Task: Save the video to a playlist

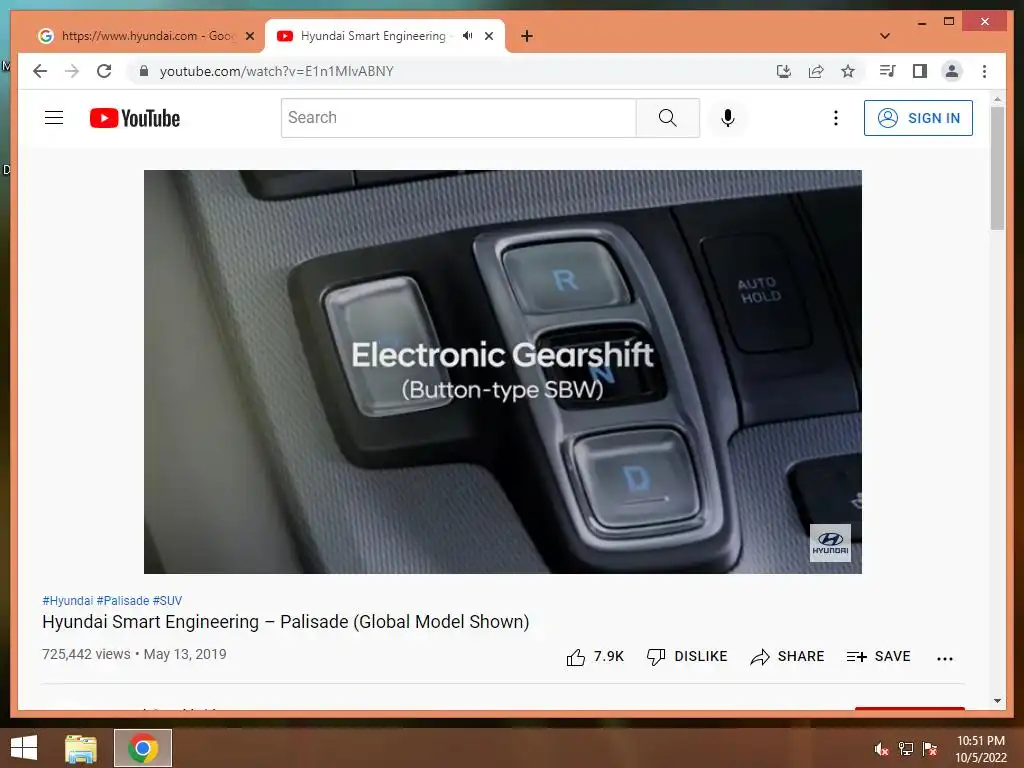Action: click(878, 656)
